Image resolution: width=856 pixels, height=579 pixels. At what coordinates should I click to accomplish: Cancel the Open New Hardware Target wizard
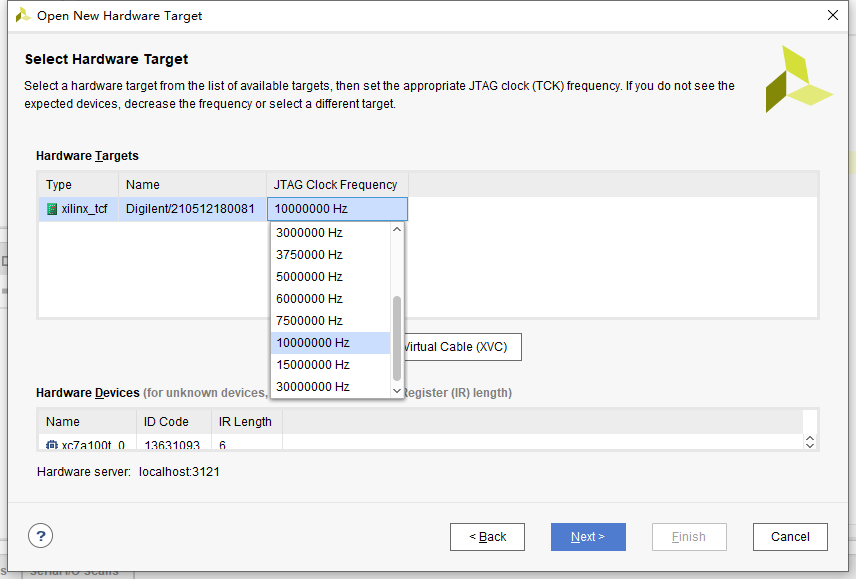point(790,536)
